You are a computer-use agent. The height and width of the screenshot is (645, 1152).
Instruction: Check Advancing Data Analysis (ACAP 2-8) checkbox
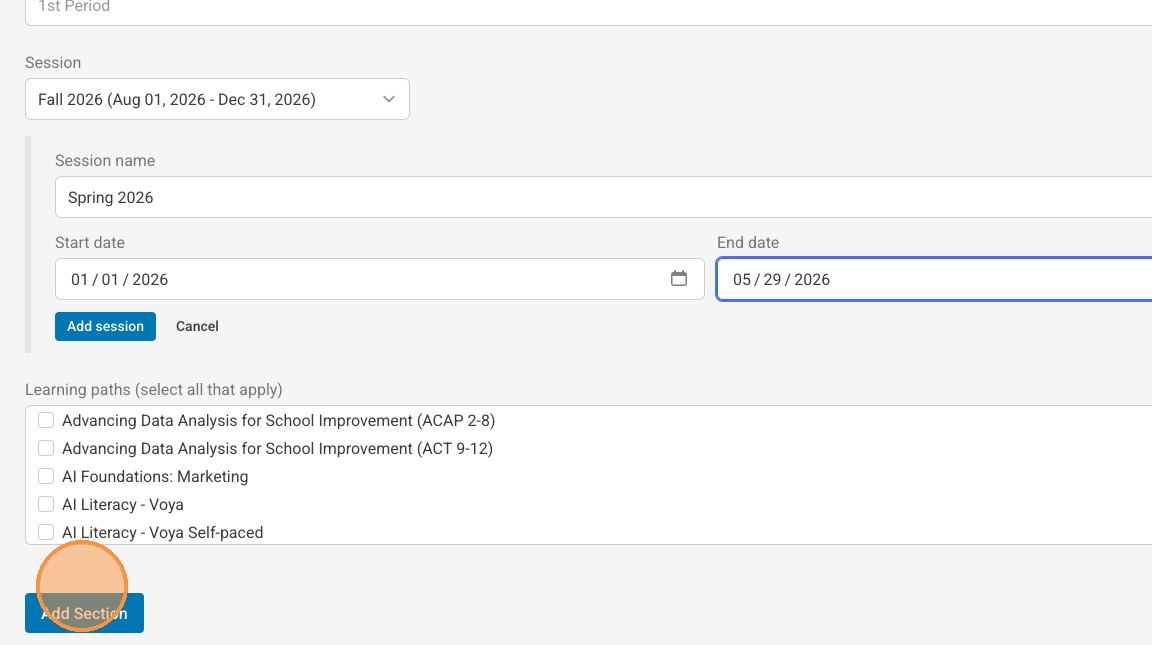(x=46, y=420)
